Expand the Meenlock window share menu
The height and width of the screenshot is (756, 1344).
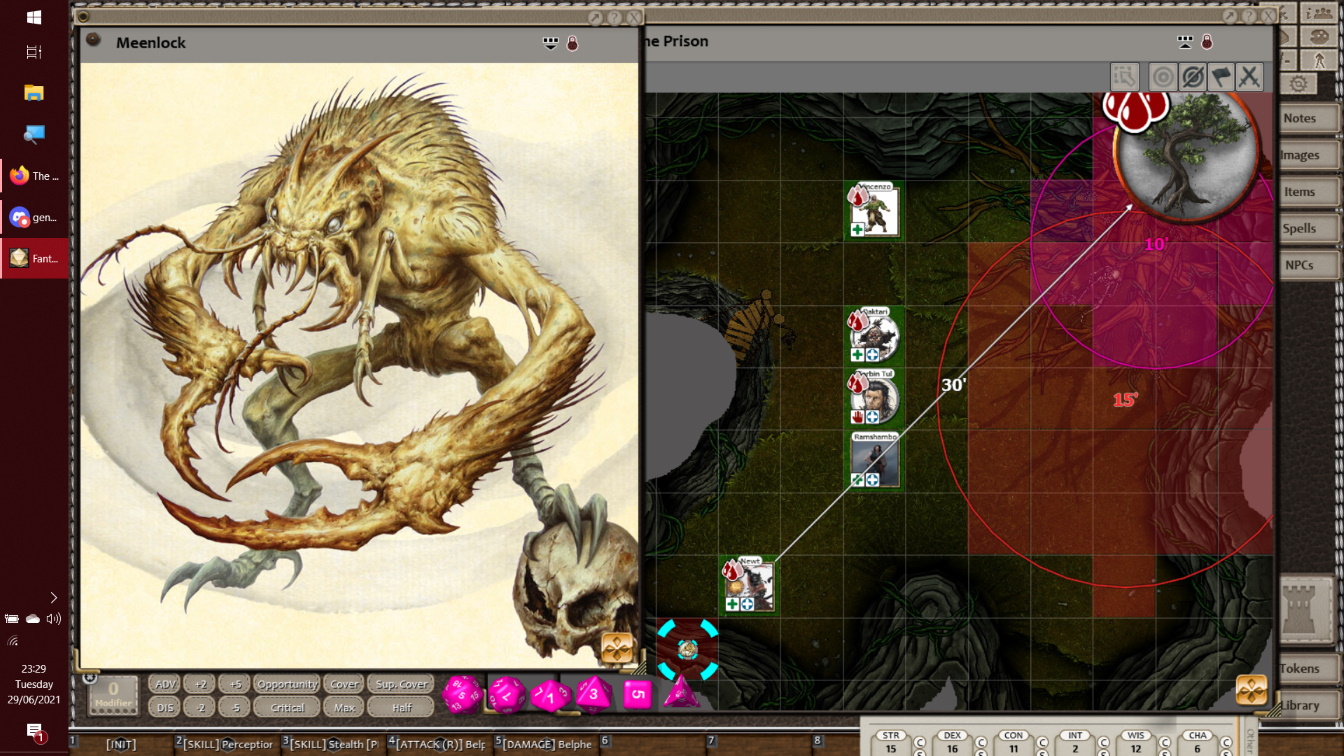(550, 43)
